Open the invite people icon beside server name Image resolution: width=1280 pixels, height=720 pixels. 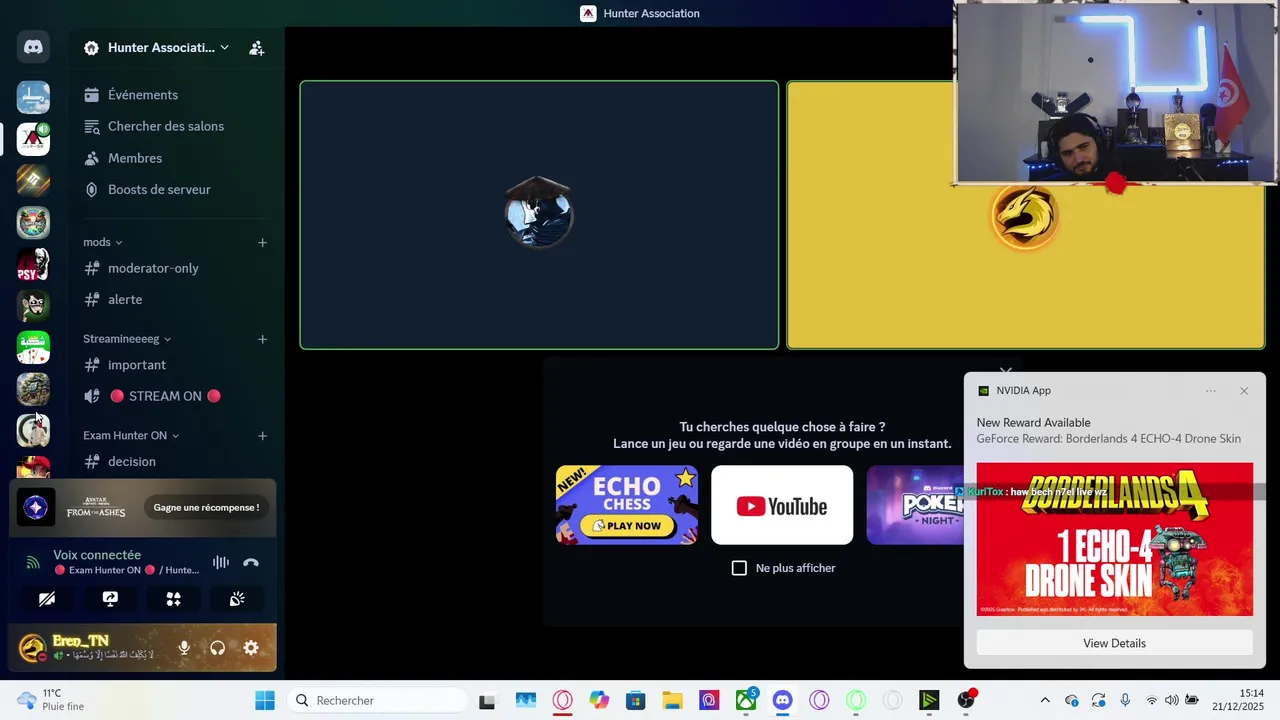coord(257,48)
